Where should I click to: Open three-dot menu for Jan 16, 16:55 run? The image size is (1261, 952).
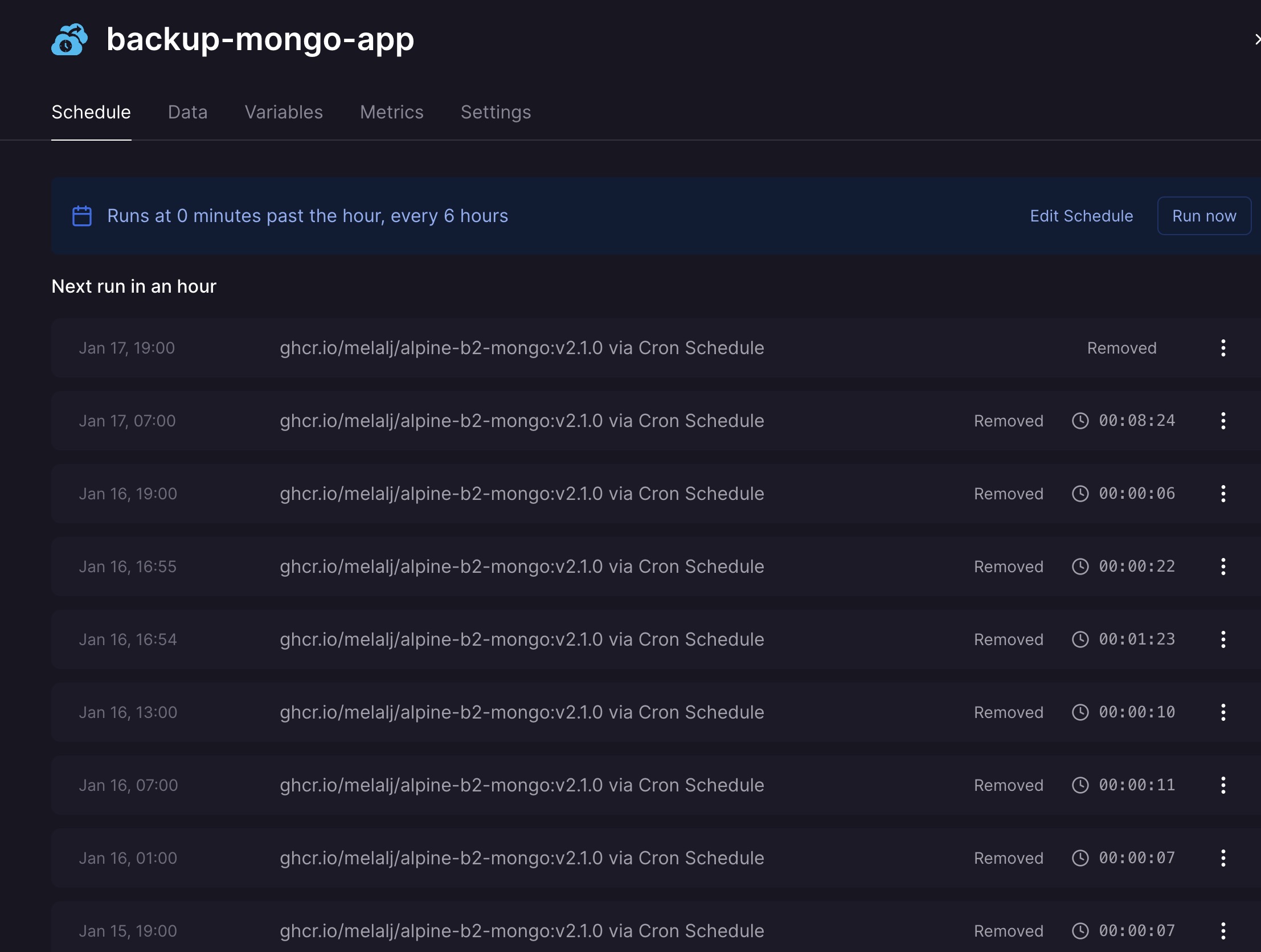pos(1223,567)
